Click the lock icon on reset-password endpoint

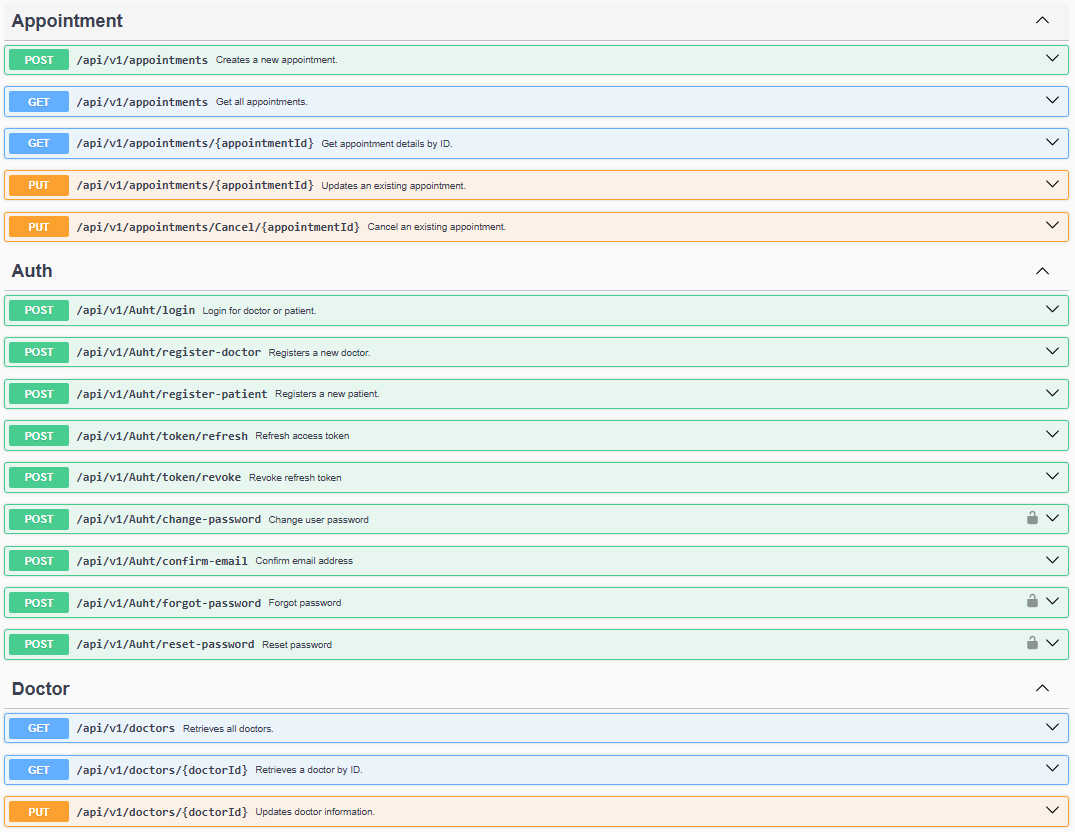point(1032,643)
